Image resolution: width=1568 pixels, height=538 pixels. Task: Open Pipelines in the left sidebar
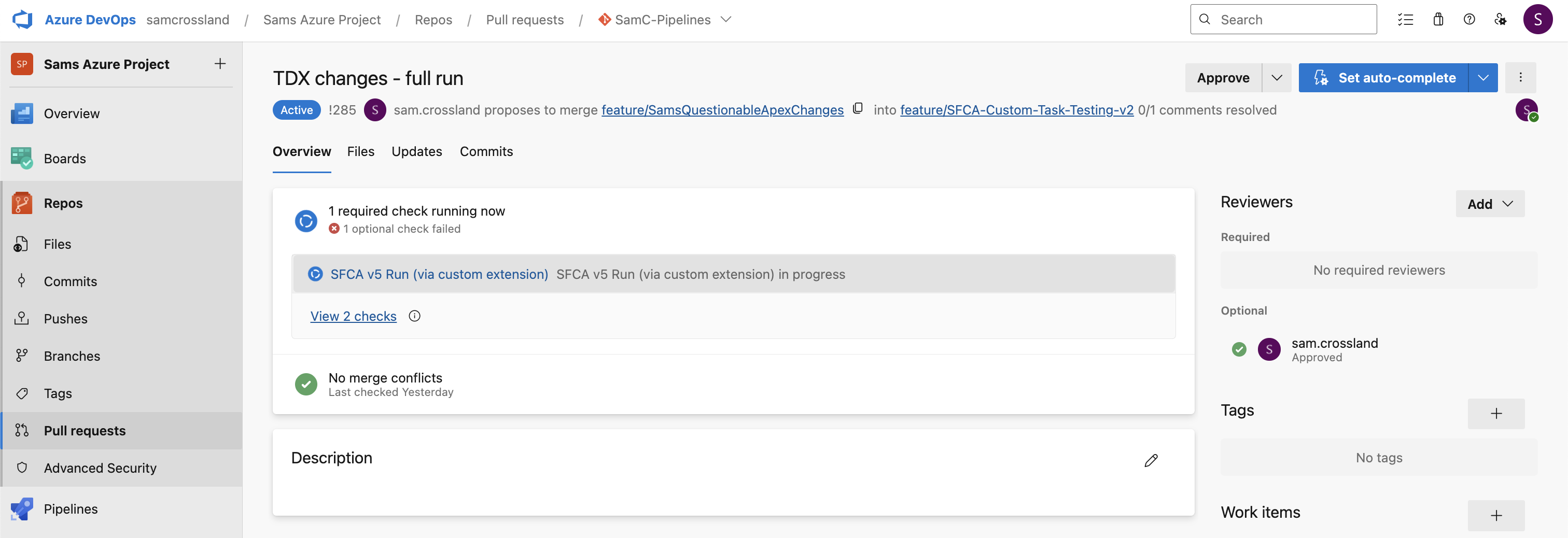pos(71,509)
